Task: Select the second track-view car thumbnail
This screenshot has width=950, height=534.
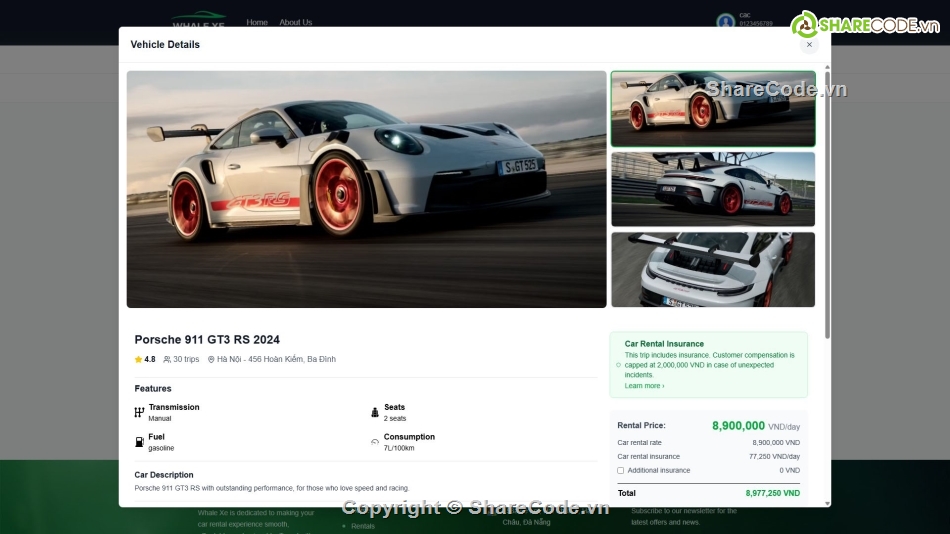Action: click(712, 189)
